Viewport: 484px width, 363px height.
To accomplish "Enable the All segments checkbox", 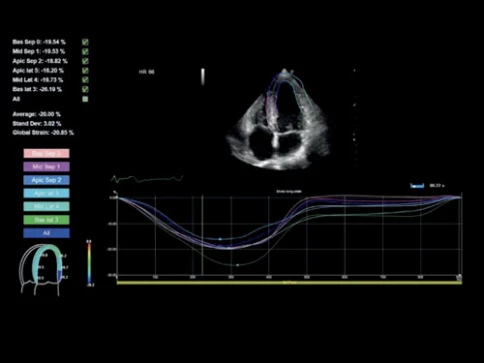I will pos(85,99).
